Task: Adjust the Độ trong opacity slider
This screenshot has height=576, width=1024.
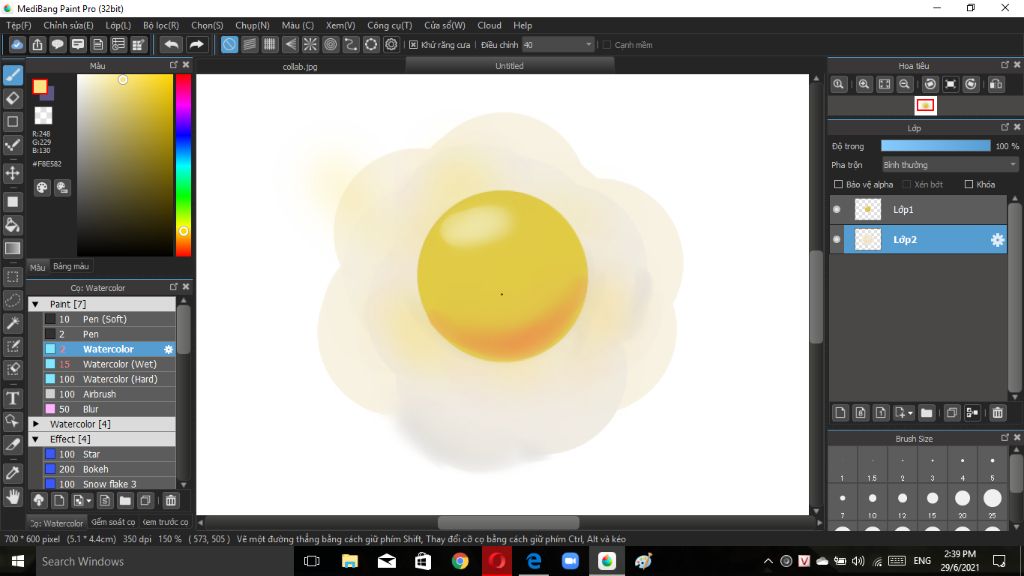Action: point(935,146)
